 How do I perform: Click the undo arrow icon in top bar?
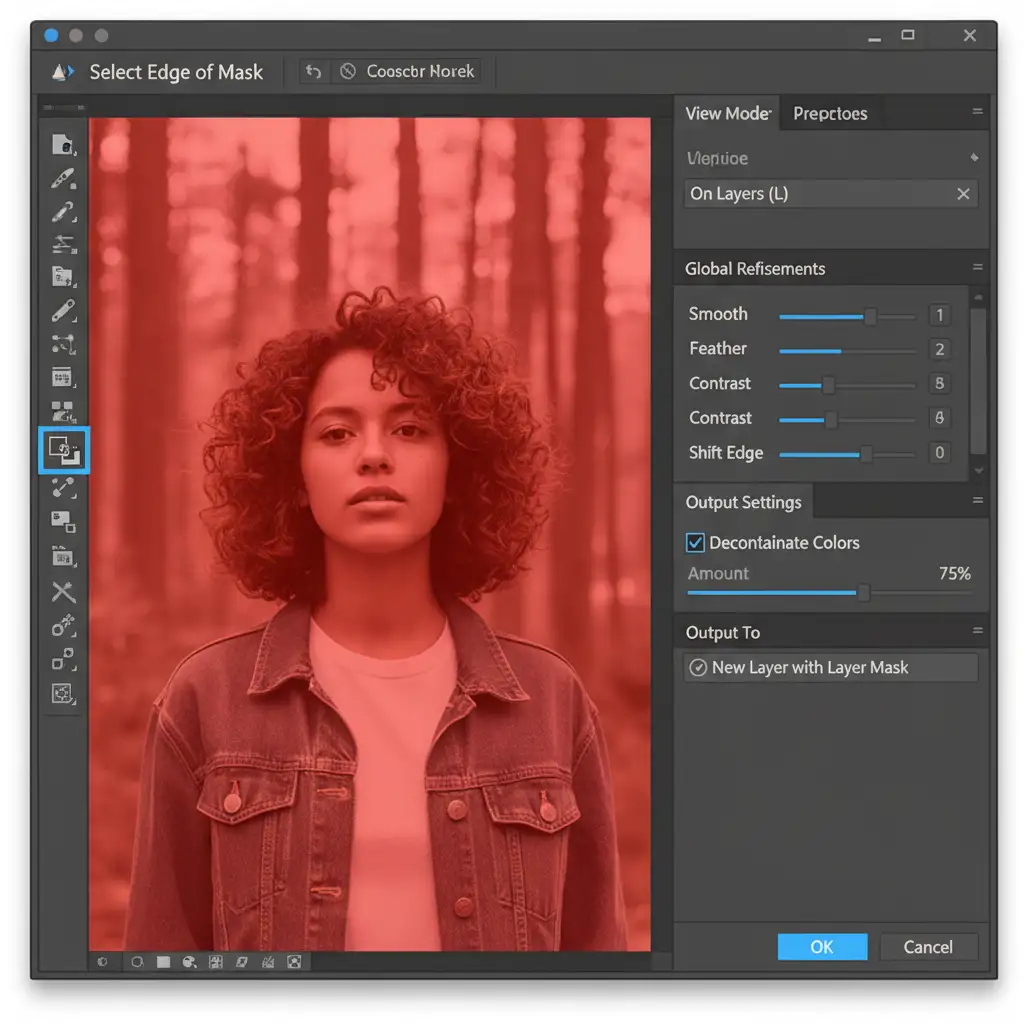coord(314,72)
